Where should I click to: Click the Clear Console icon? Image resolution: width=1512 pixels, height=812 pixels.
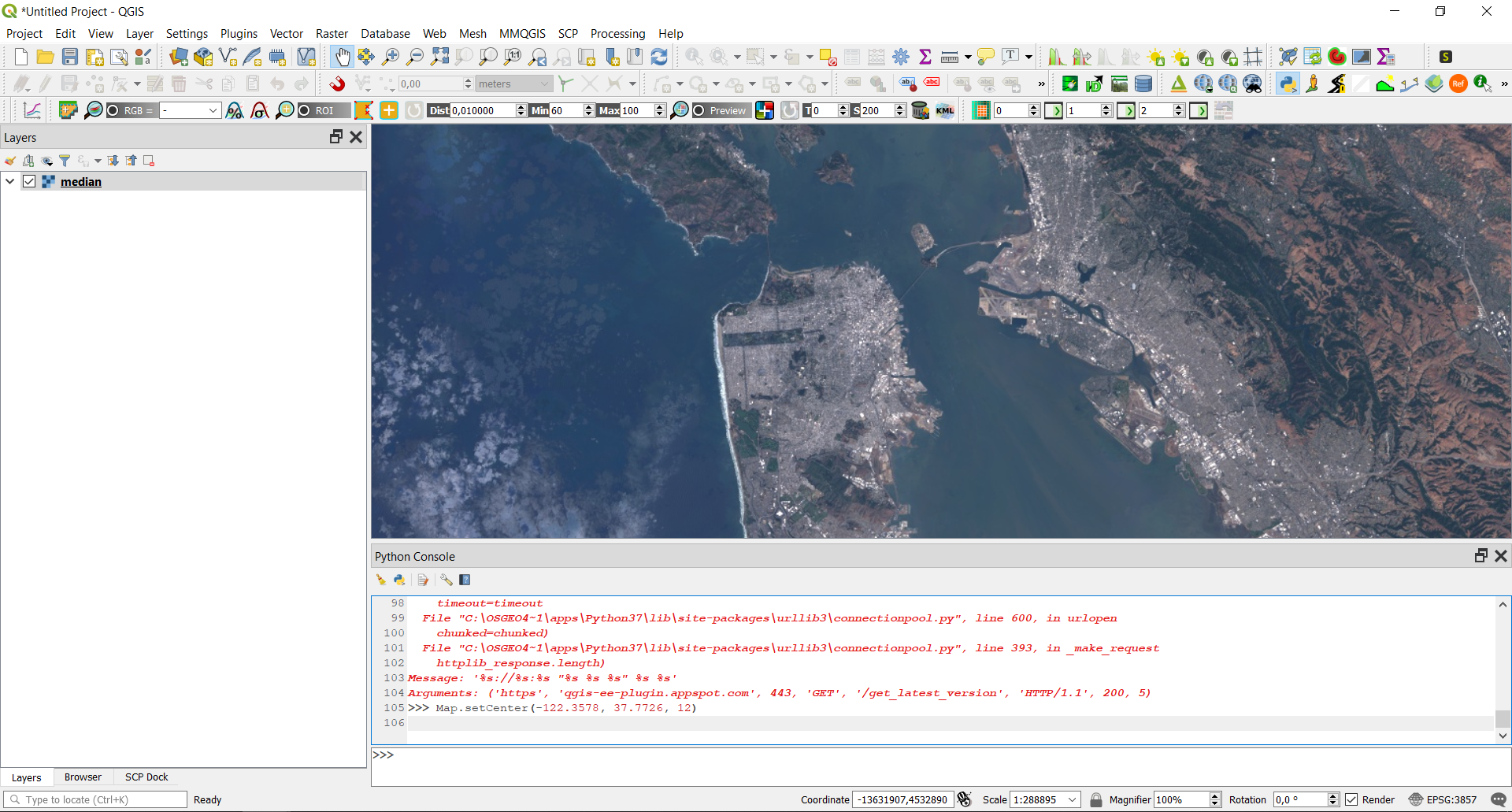point(381,580)
